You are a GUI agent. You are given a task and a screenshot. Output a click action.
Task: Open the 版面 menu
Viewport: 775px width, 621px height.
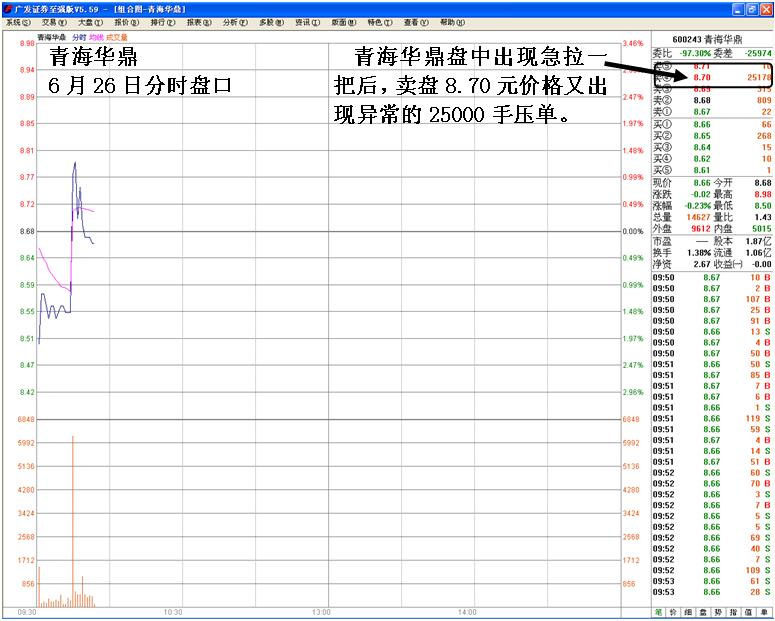point(344,23)
